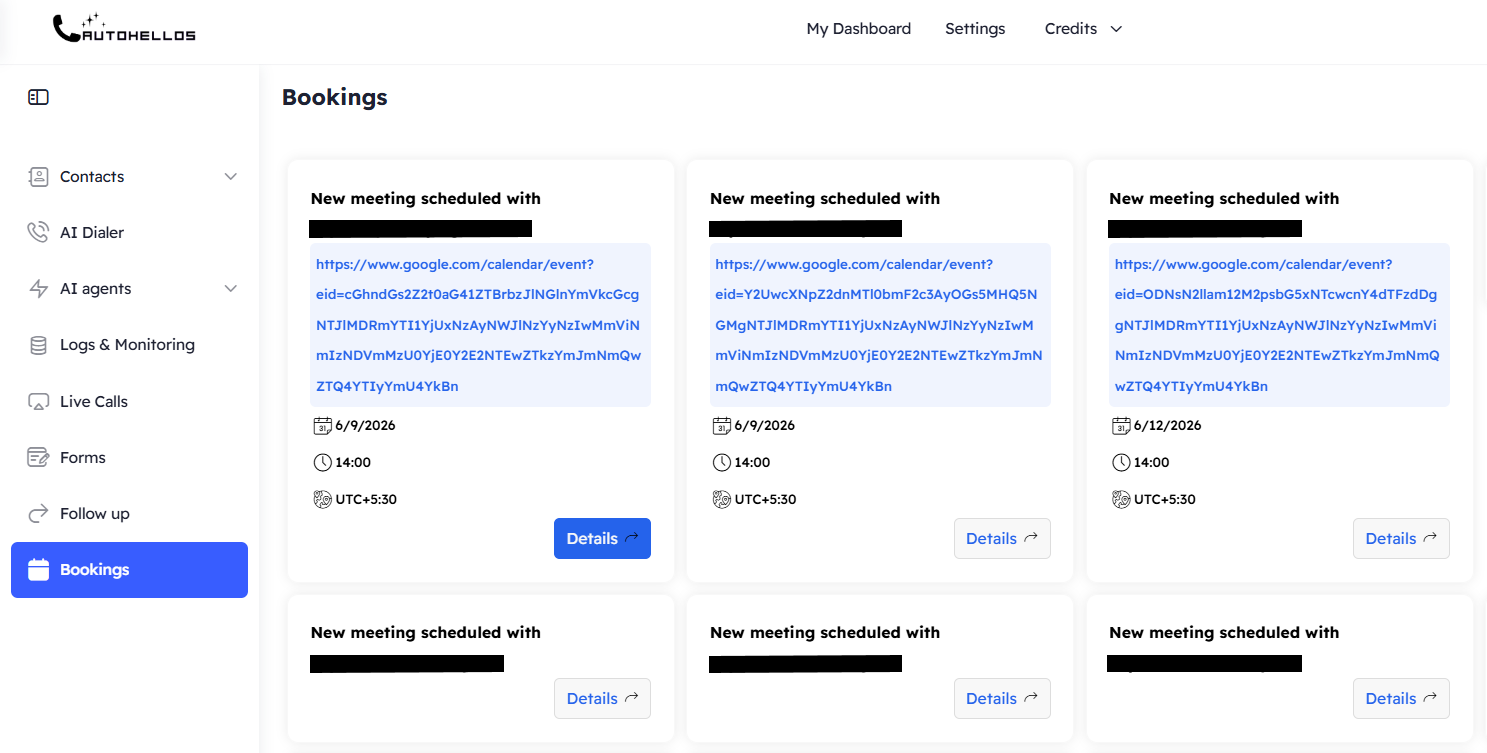Click the Bookings calendar icon in sidebar

[38, 570]
